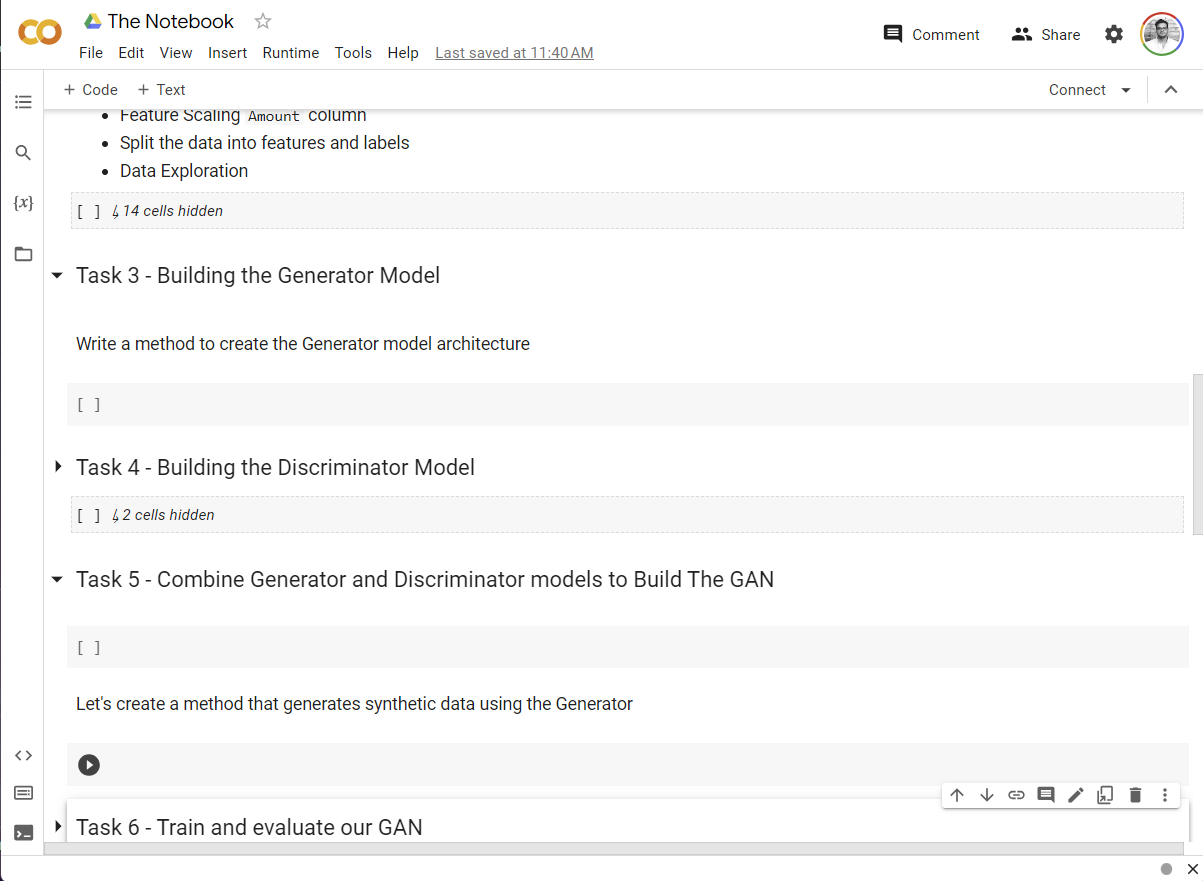
Task: Open the Runtime menu
Action: pos(291,53)
